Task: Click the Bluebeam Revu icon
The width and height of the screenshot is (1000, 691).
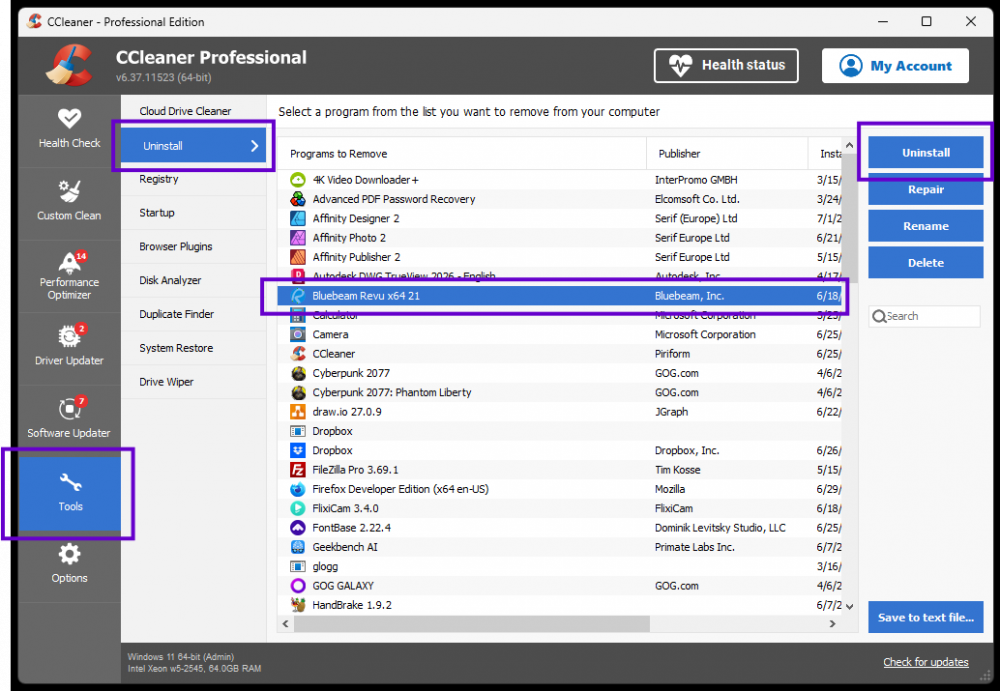Action: point(298,296)
